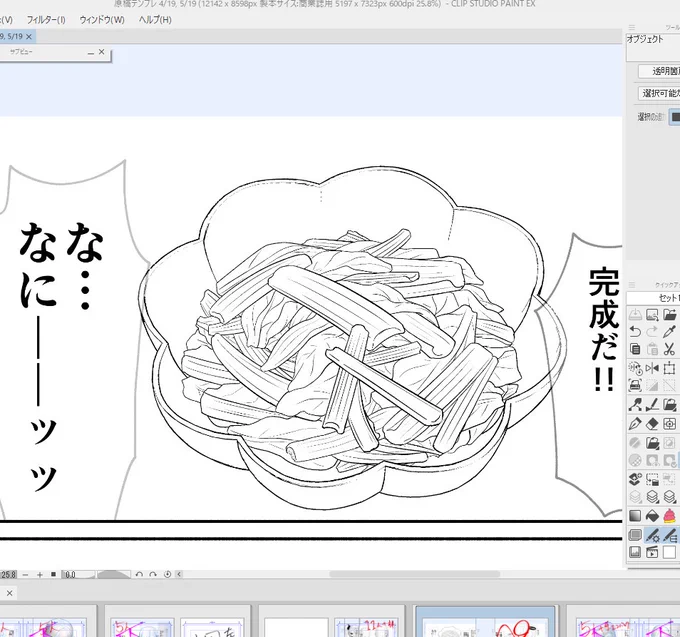Screen dimensions: 680x637
Task: Close the サブビュー sub view panel
Action: (x=101, y=52)
